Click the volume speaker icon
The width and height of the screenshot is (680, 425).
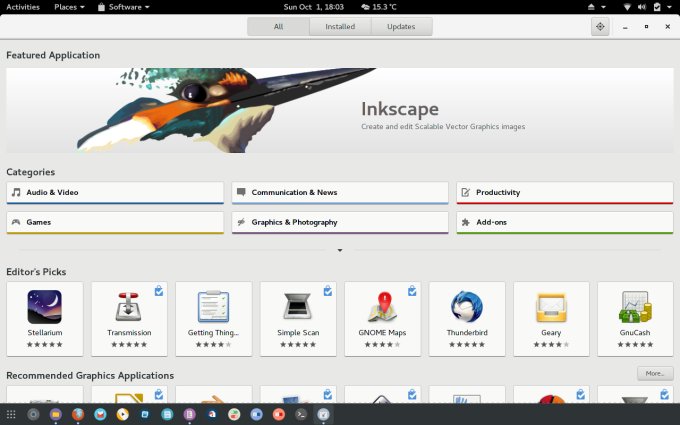pyautogui.click(x=642, y=7)
